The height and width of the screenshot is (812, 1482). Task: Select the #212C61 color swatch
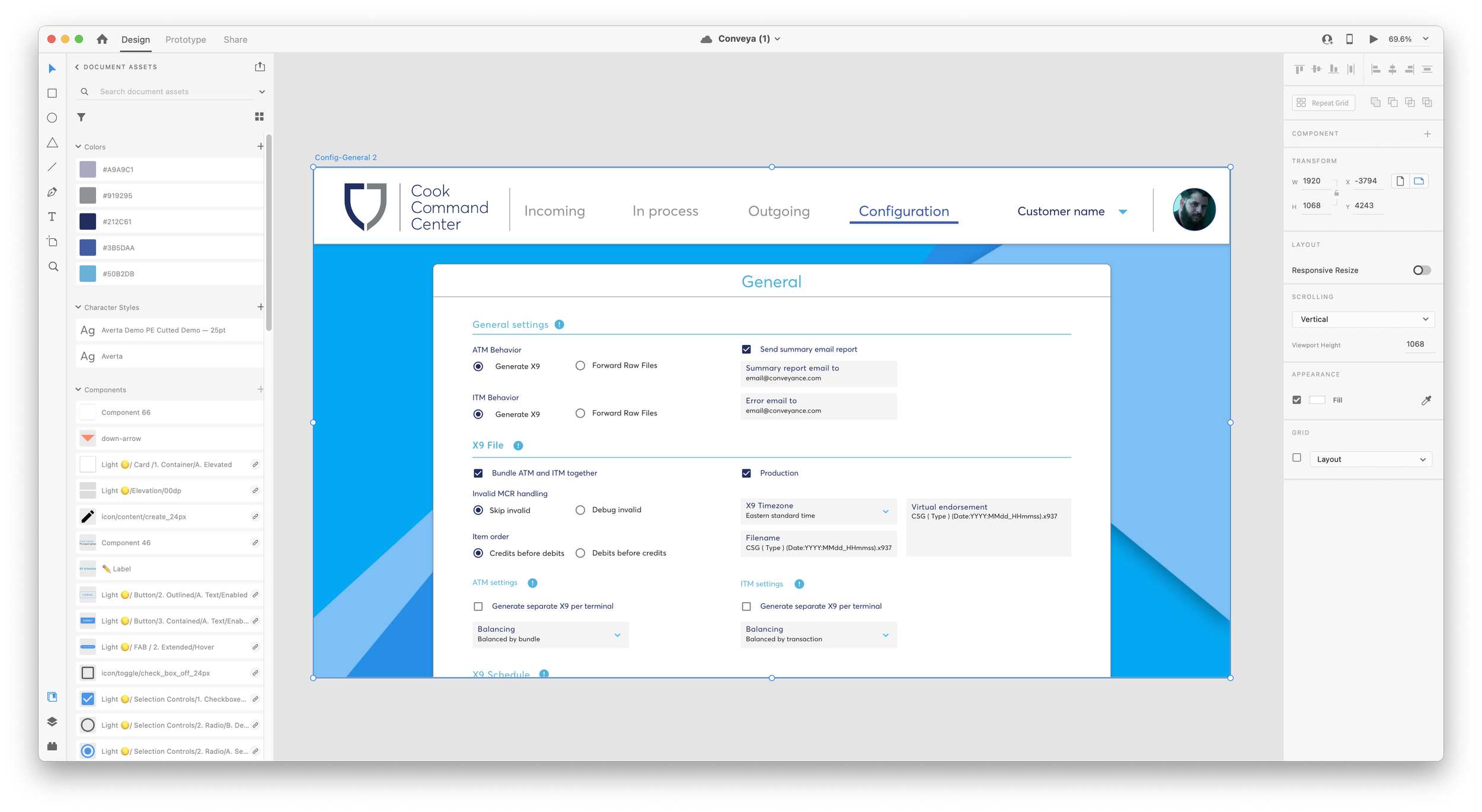88,222
